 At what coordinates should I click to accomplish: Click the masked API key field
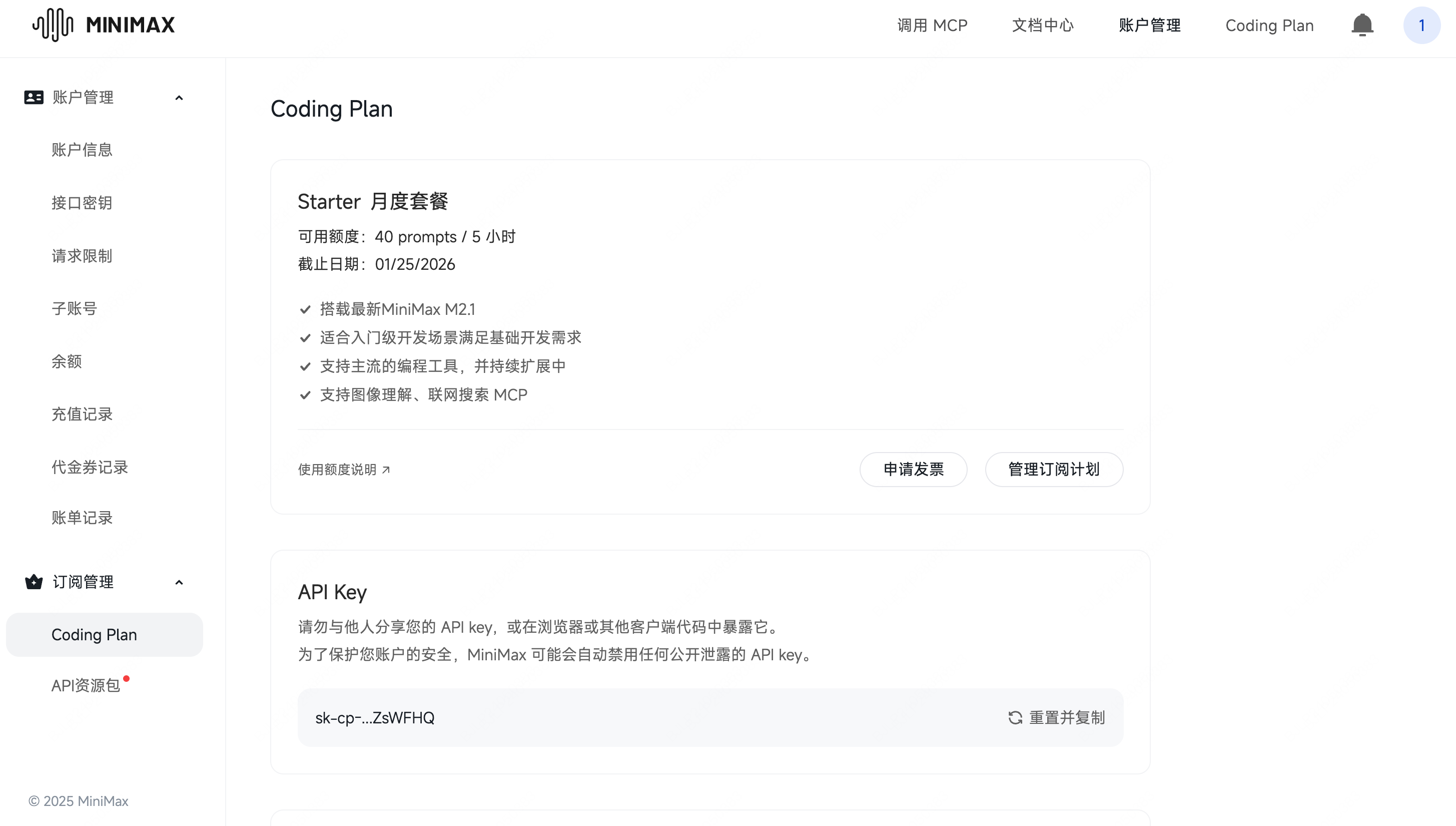(x=375, y=718)
